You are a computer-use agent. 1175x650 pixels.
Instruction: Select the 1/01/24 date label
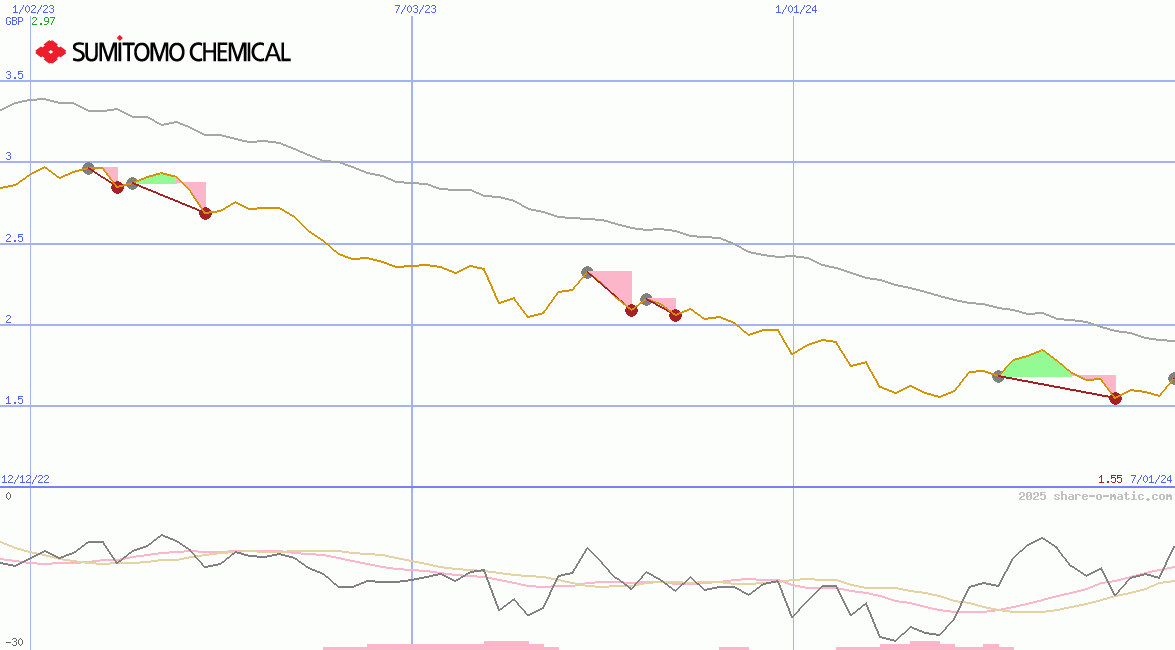[x=794, y=10]
